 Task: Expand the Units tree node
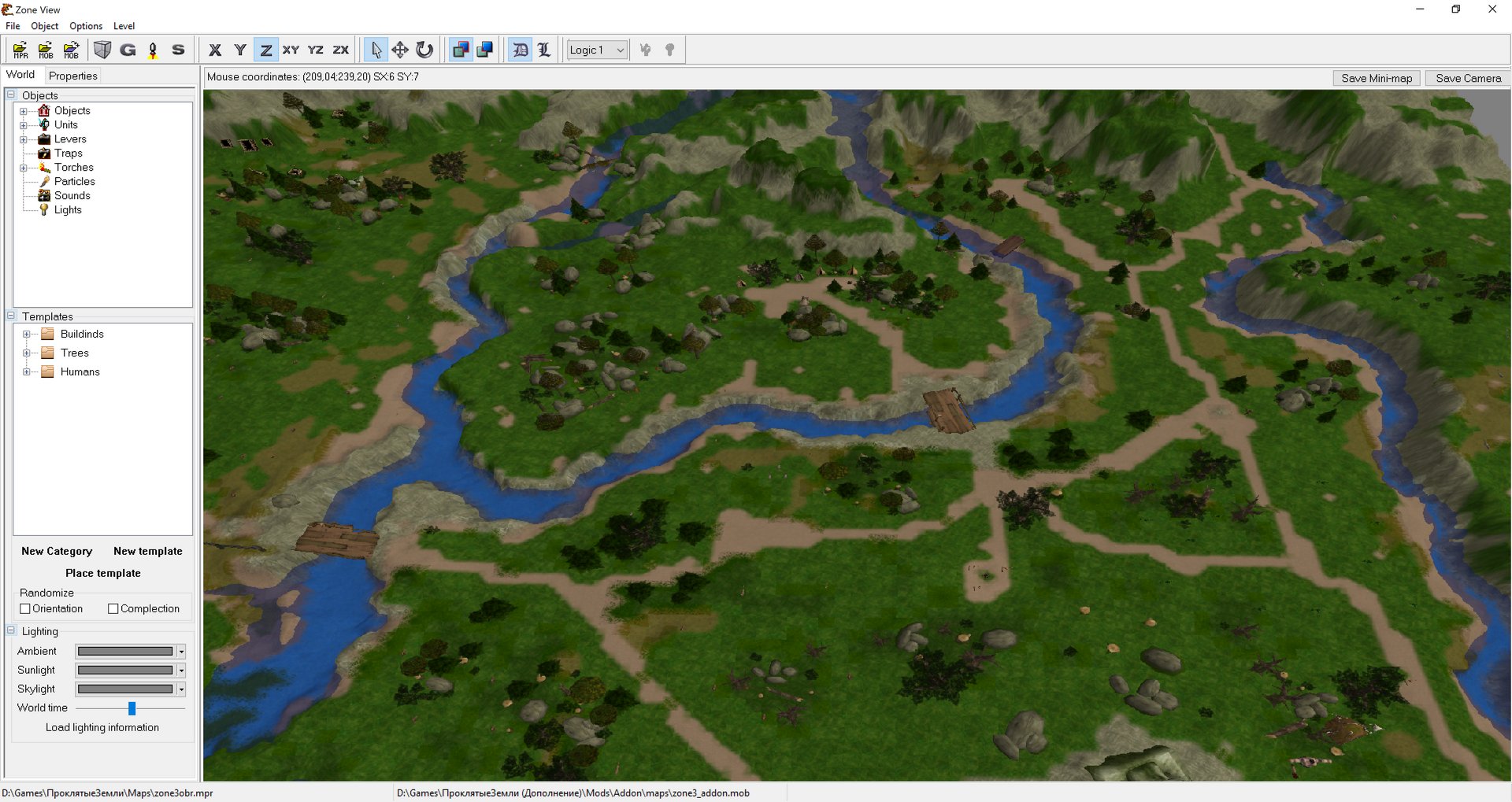(24, 125)
